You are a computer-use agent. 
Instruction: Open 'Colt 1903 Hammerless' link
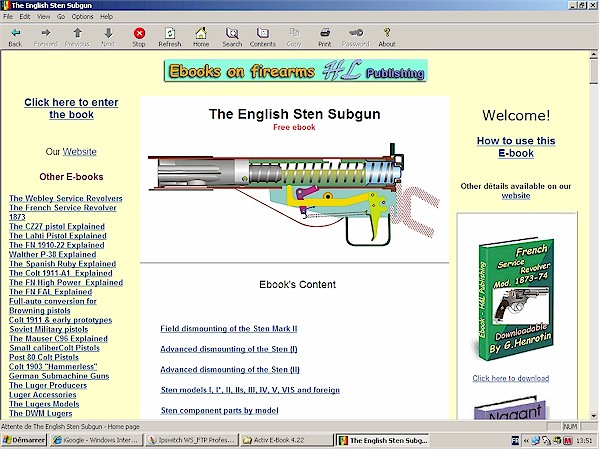[53, 367]
